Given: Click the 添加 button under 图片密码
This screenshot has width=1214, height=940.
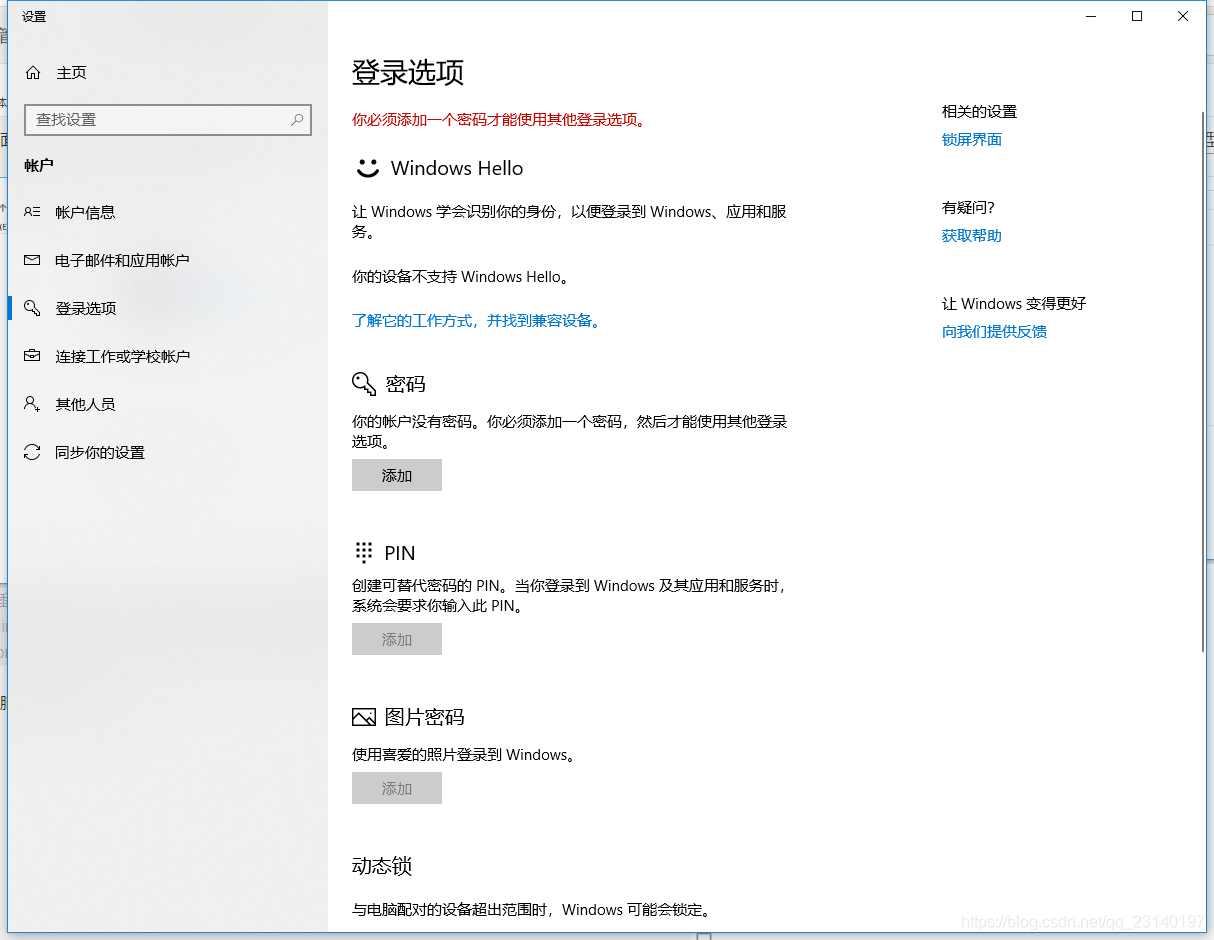Looking at the screenshot, I should [x=397, y=788].
